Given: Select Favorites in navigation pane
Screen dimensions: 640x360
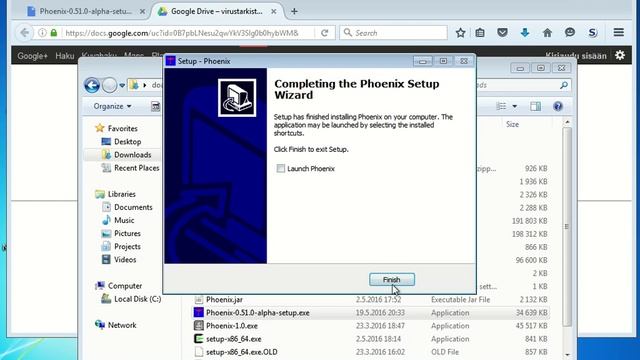Looking at the screenshot, I should click(x=122, y=129).
